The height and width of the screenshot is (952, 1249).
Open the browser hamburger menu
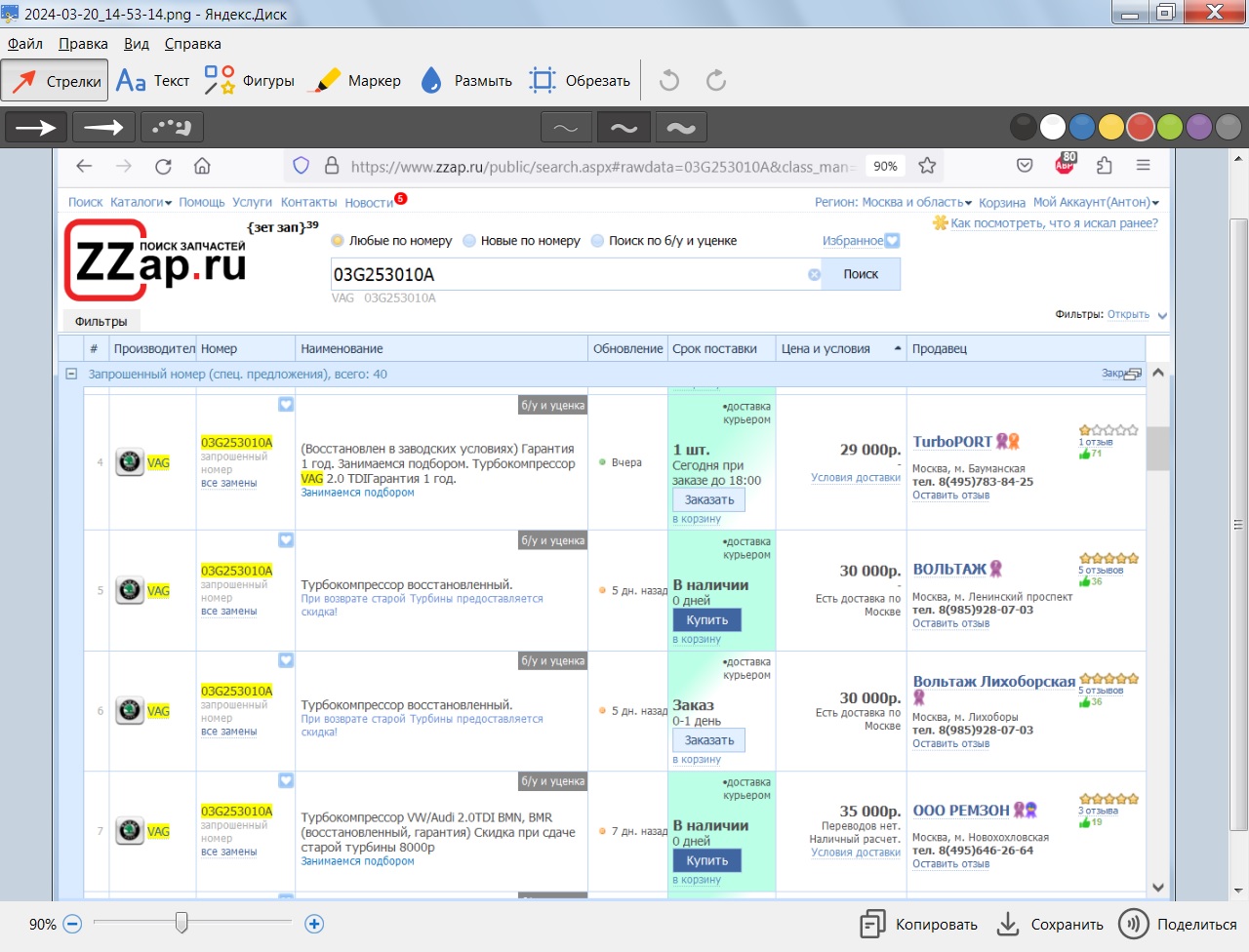[x=1143, y=166]
